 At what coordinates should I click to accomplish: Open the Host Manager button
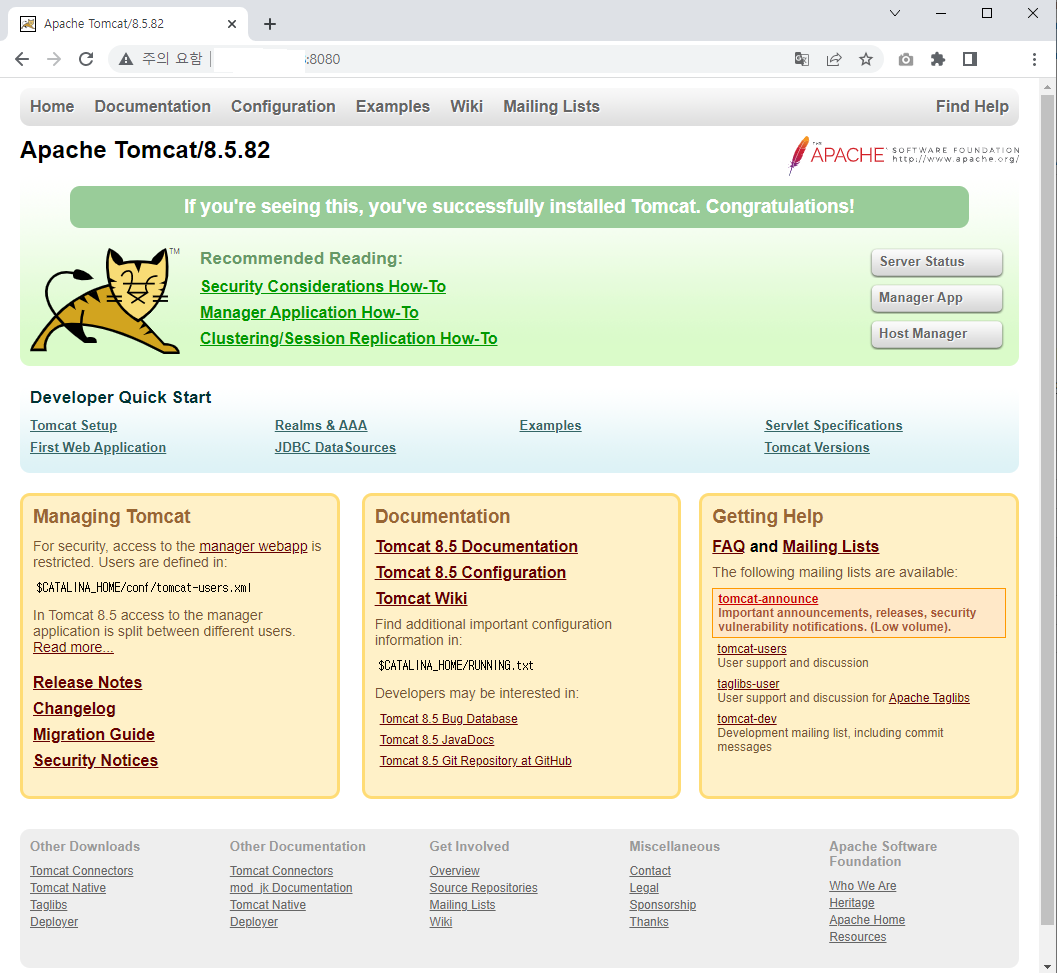point(936,334)
